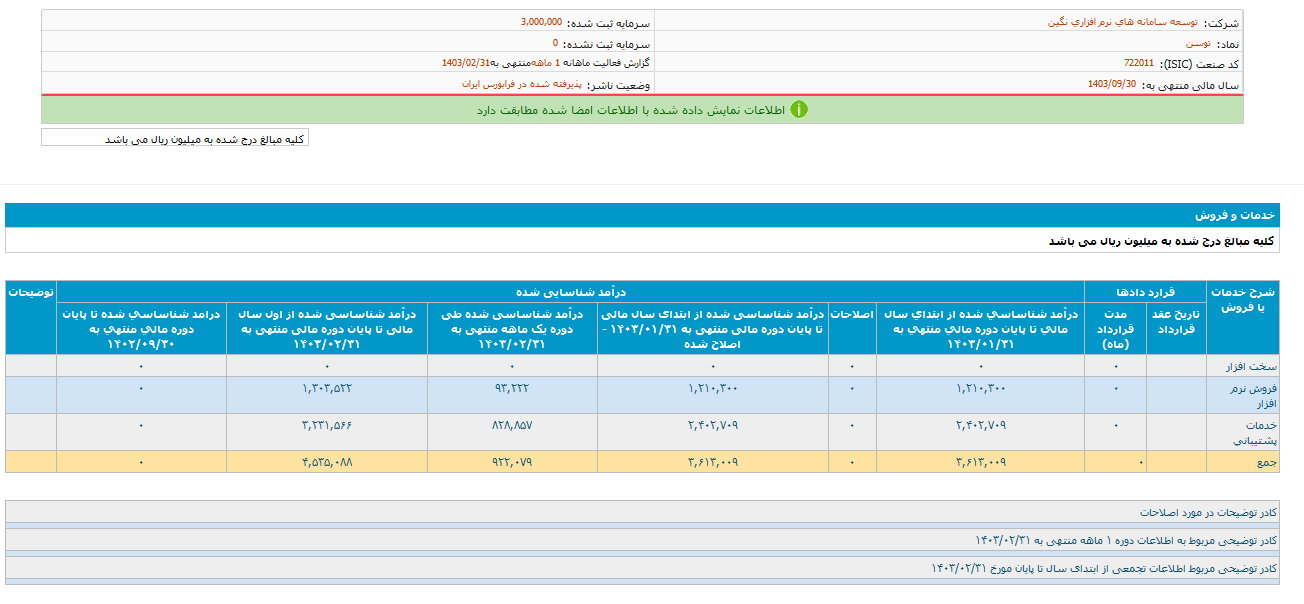The image size is (1304, 604).
Task: Click the قراردادها column group header
Action: (x=1146, y=291)
